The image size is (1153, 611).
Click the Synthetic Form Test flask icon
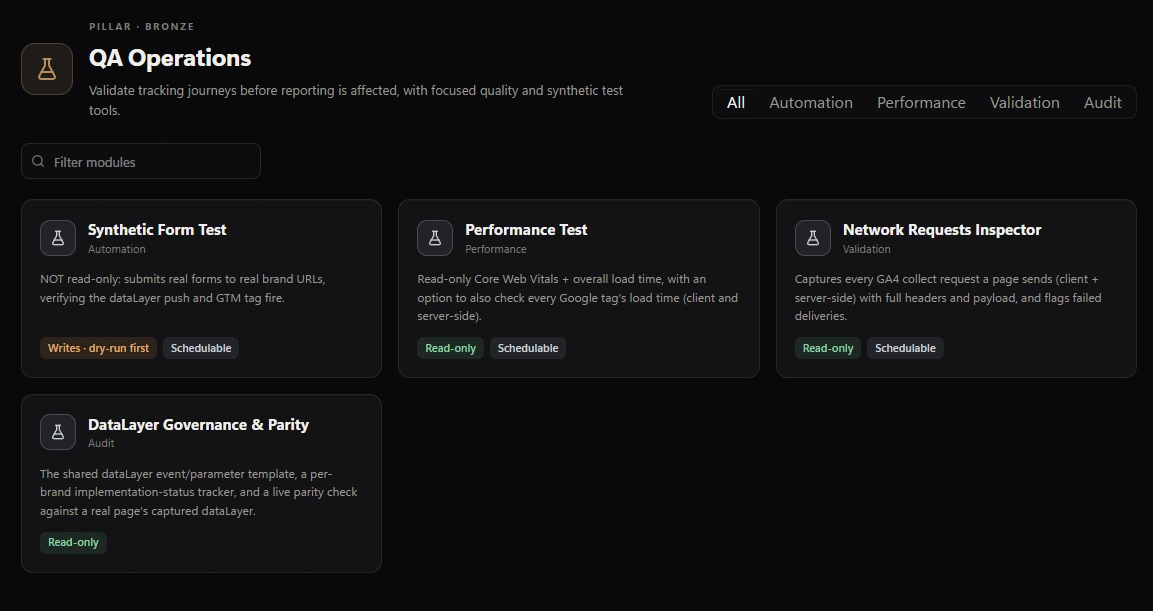click(58, 238)
